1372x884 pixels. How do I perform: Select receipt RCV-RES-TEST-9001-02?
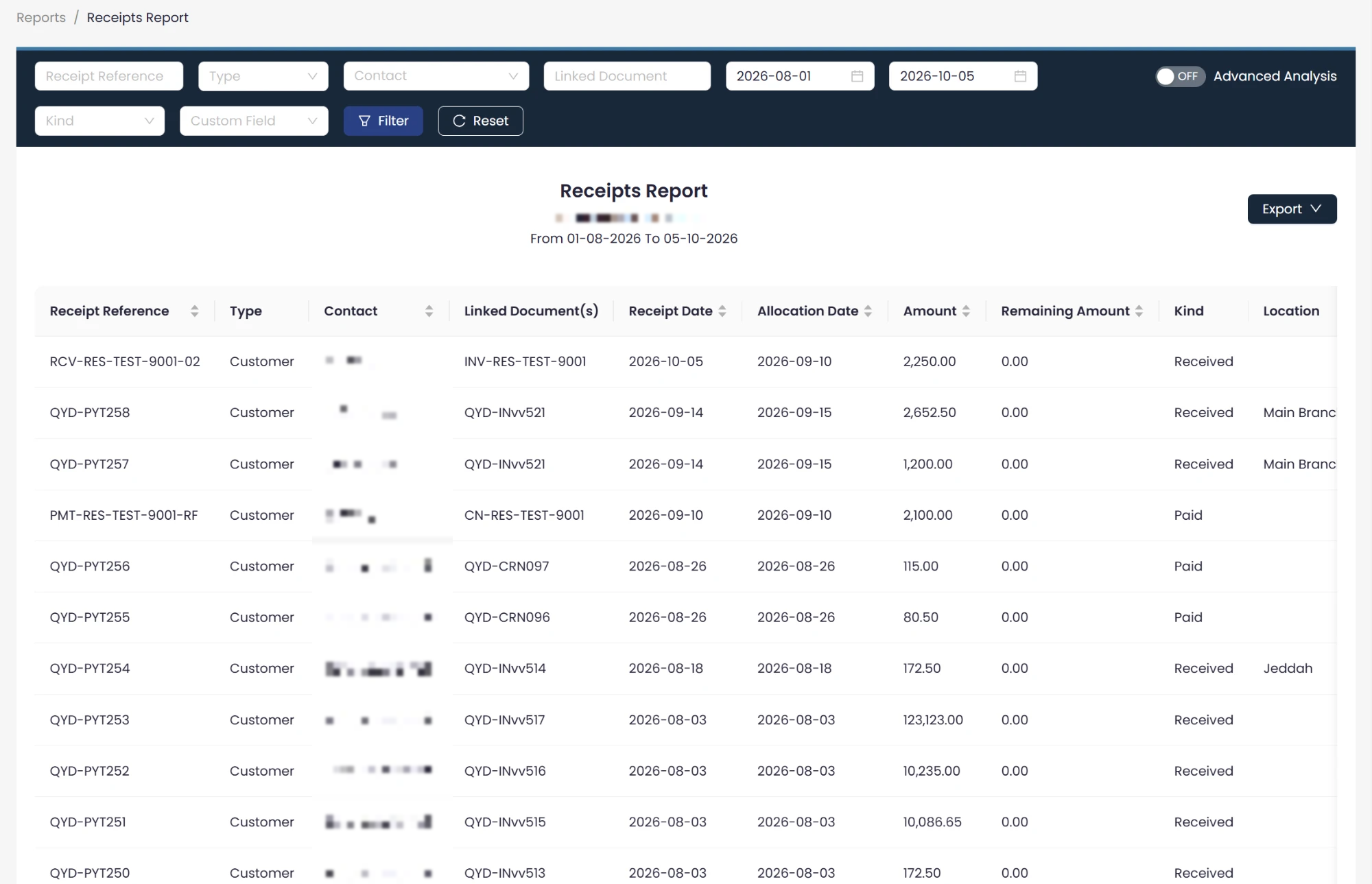point(125,361)
